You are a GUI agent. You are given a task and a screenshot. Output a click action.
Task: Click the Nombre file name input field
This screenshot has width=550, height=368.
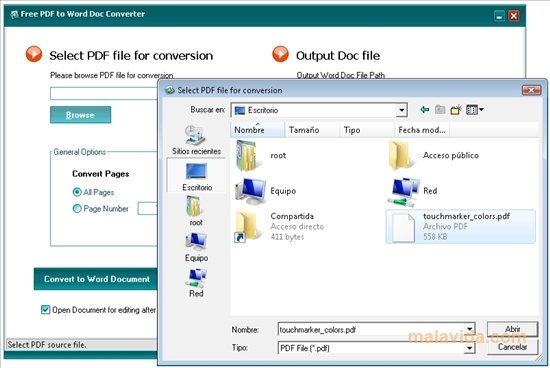point(372,329)
